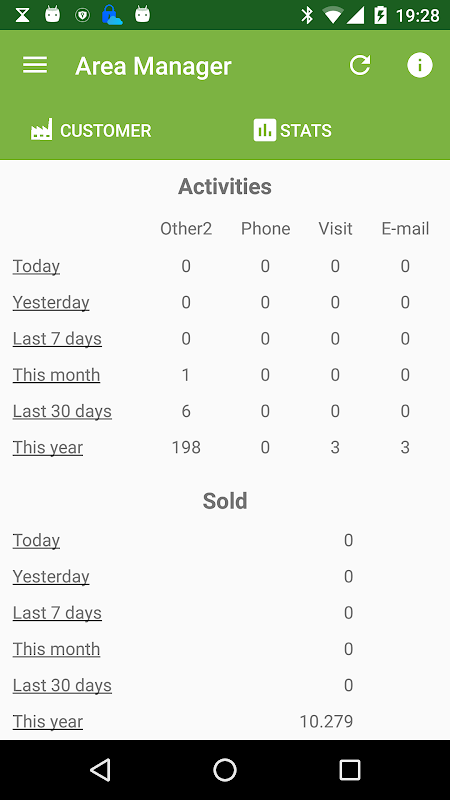The height and width of the screenshot is (800, 450).
Task: Select the 198 Other2 activities value
Action: (186, 447)
